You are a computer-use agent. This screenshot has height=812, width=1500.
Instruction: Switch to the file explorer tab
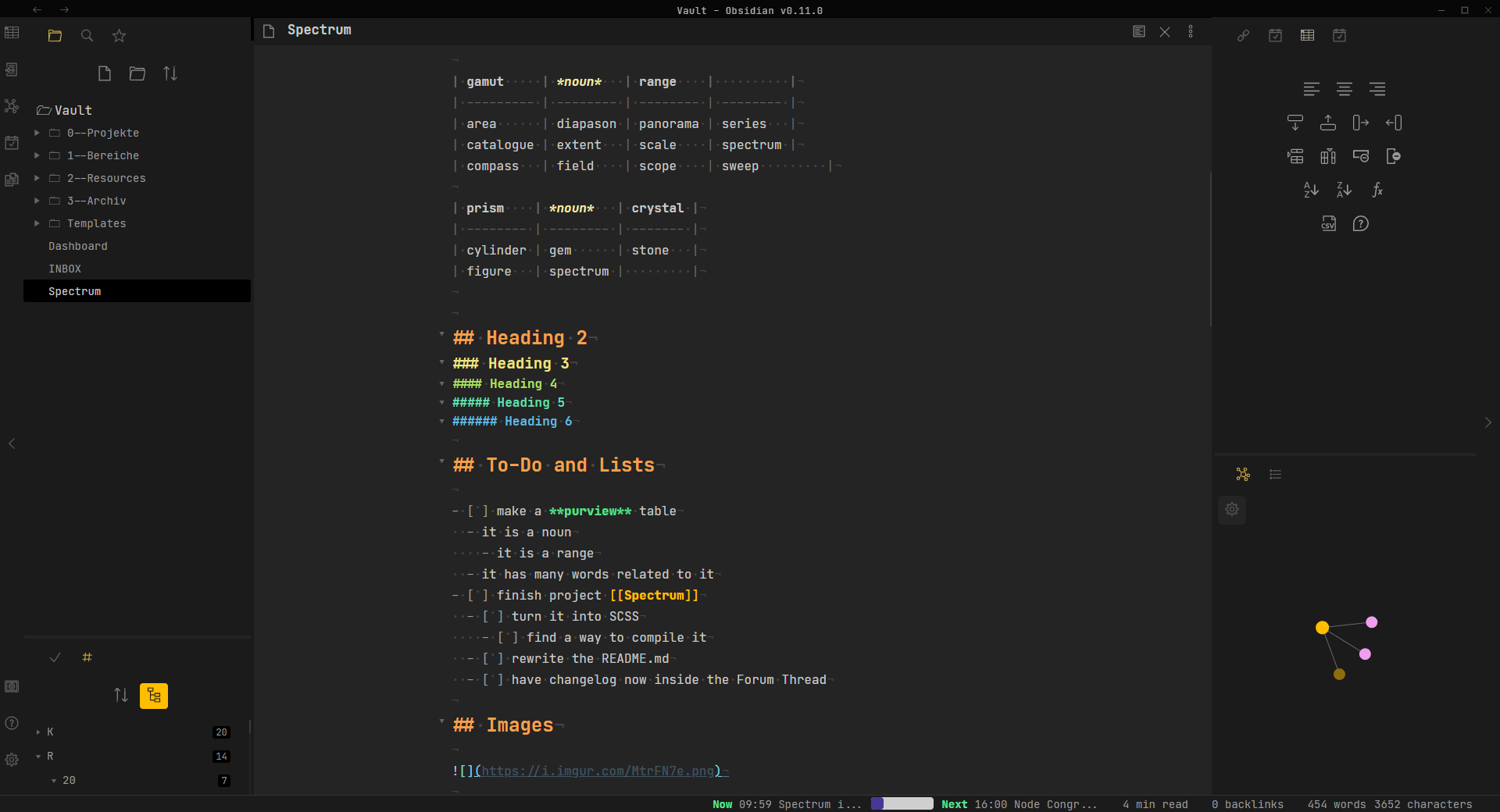pyautogui.click(x=55, y=36)
